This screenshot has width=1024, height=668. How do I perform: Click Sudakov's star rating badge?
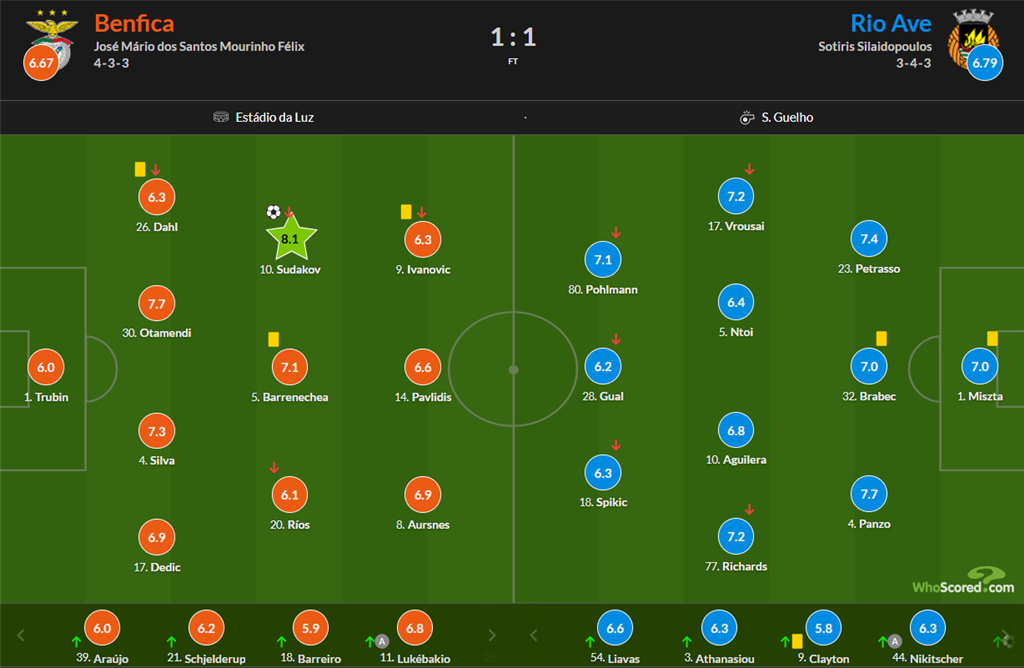click(x=291, y=240)
